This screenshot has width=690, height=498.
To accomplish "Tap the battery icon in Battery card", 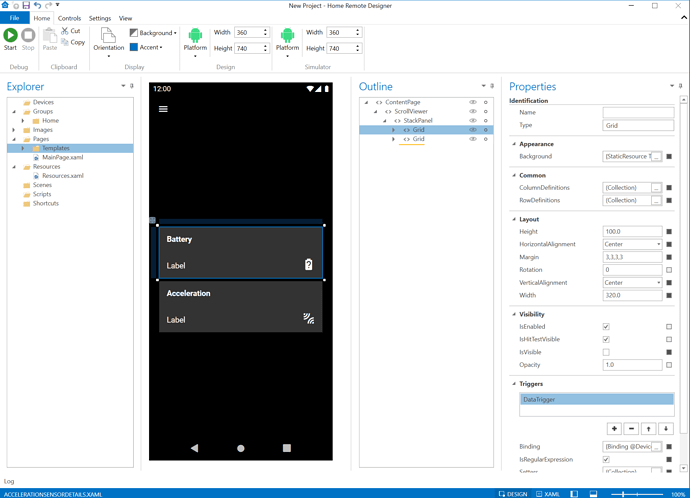I will click(308, 264).
